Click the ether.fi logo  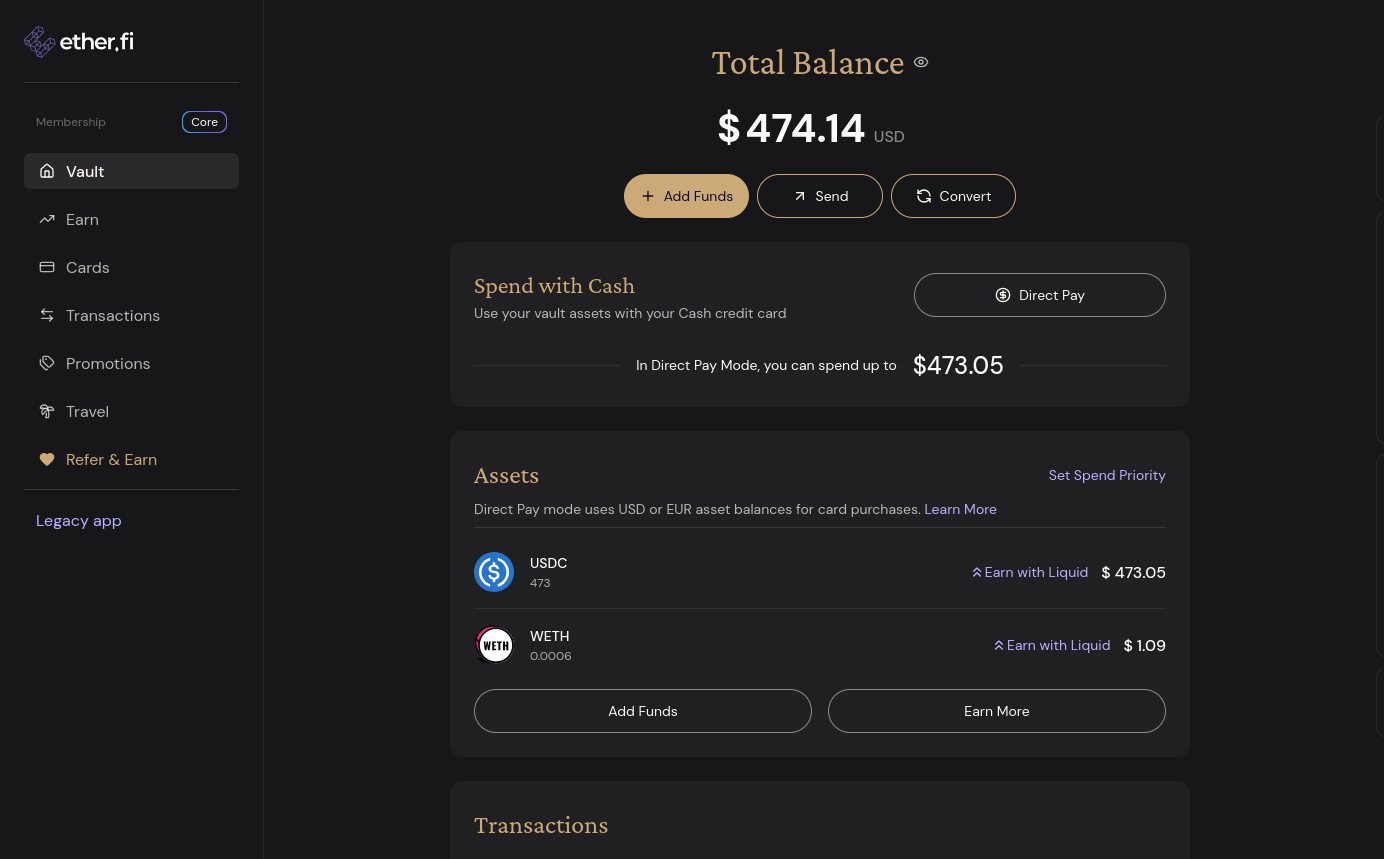(79, 42)
